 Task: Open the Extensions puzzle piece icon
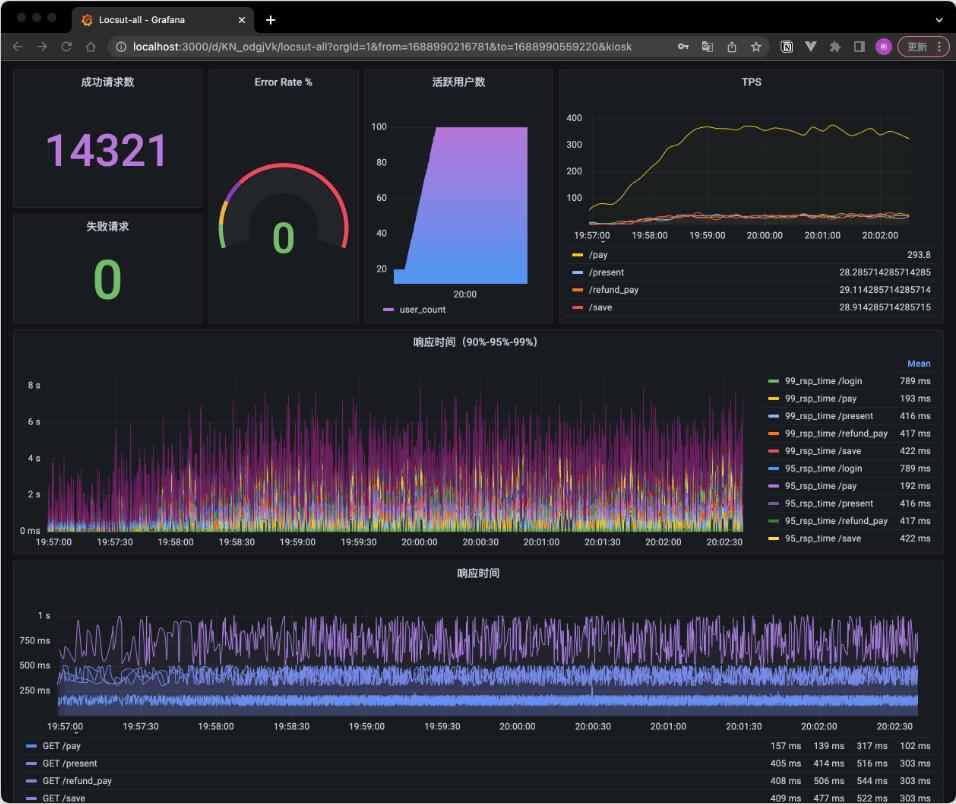point(835,46)
